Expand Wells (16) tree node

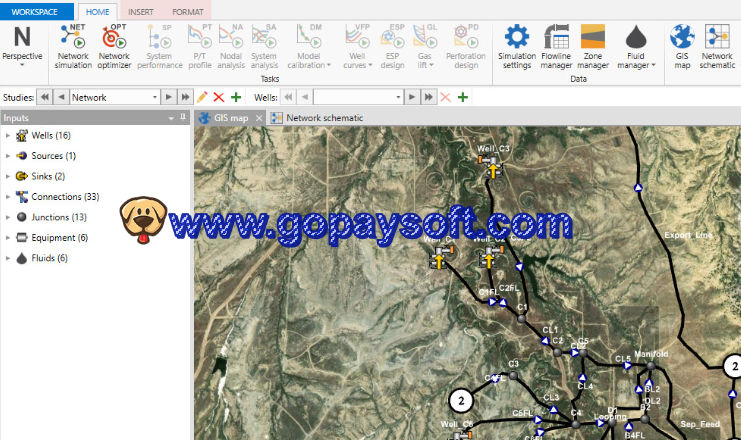8,136
